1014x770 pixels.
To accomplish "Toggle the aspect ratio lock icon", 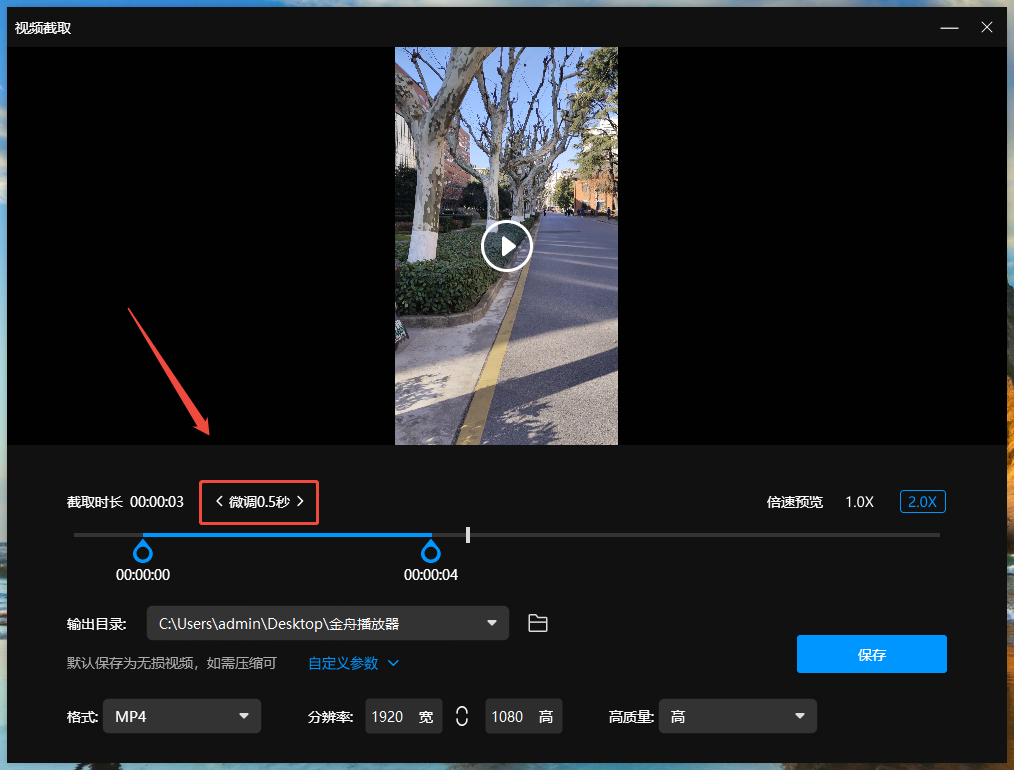I will coord(462,716).
